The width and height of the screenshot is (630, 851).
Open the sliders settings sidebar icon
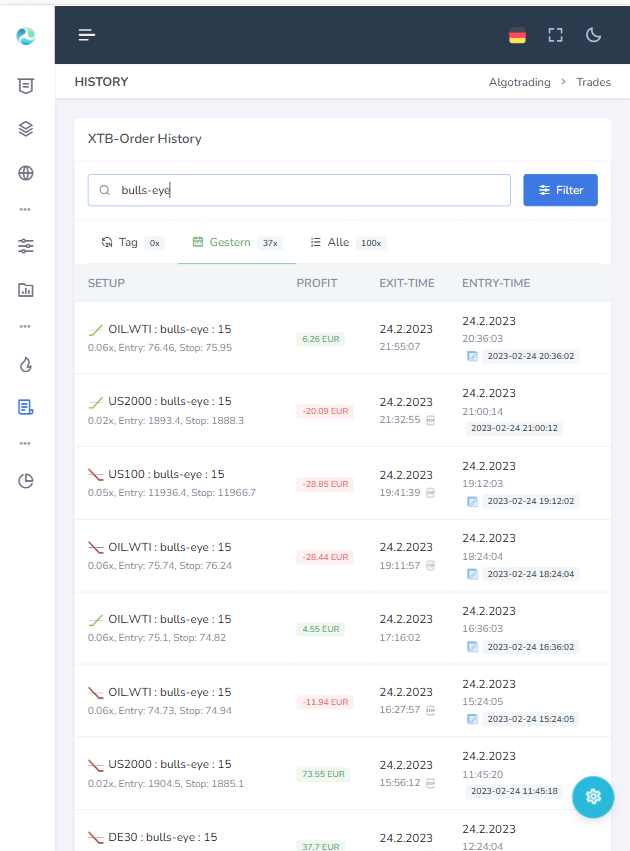(26, 246)
